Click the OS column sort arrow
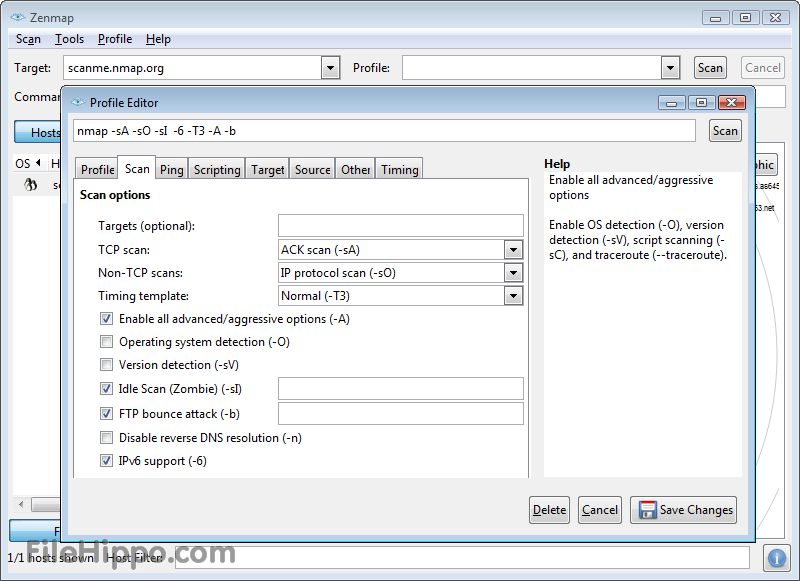 pyautogui.click(x=38, y=163)
